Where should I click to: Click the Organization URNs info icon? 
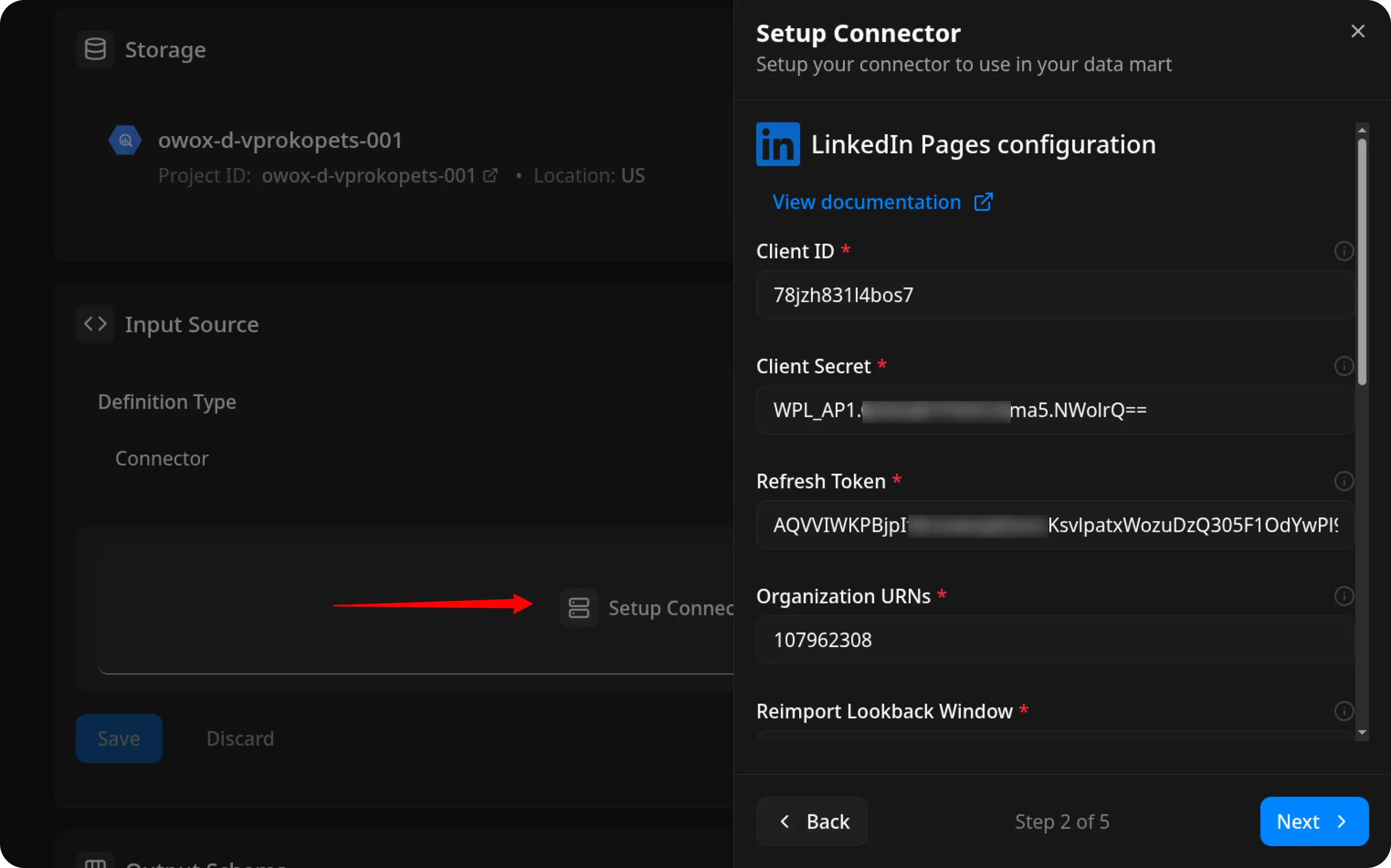(1343, 596)
